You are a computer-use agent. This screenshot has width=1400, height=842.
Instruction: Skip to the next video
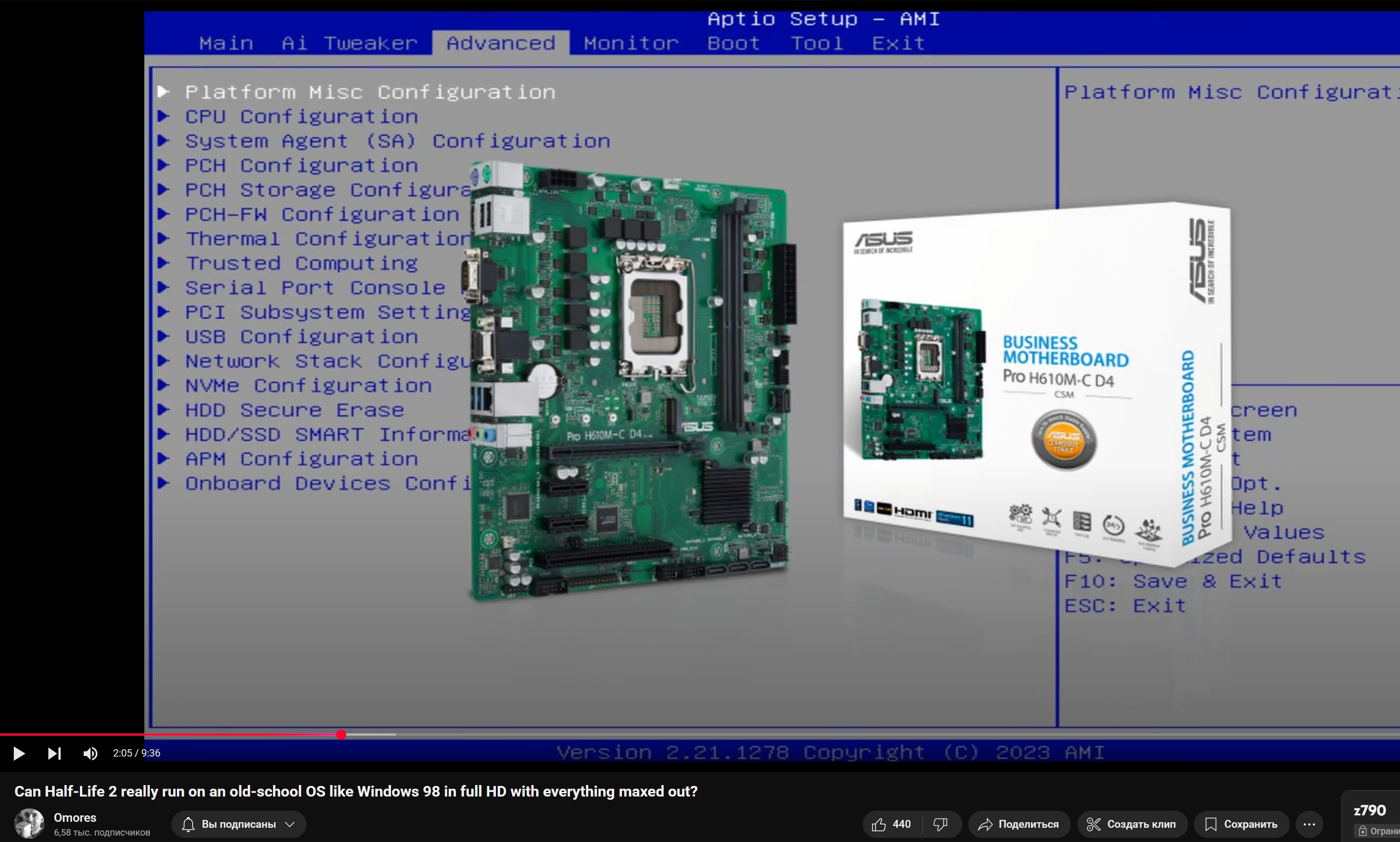[x=55, y=753]
